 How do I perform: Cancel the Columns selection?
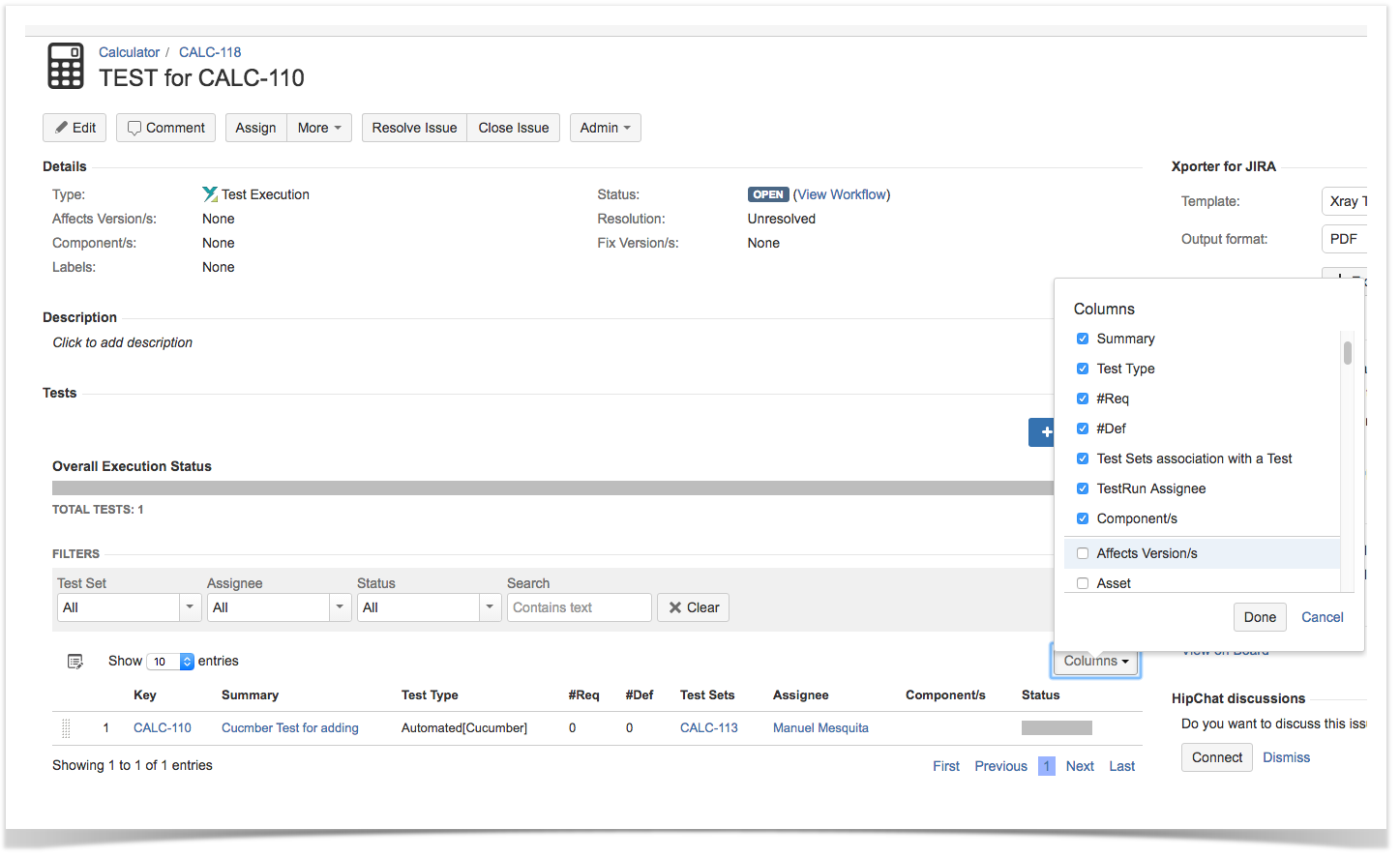pyautogui.click(x=1322, y=617)
